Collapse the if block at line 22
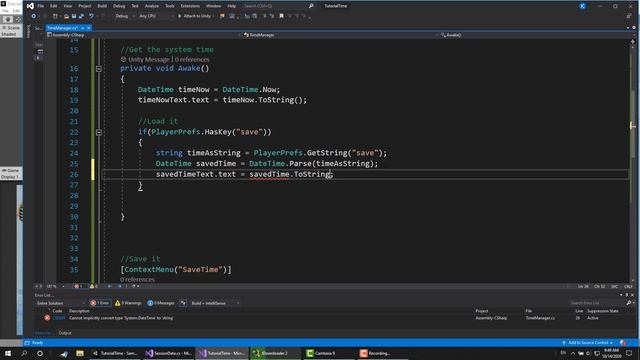The height and width of the screenshot is (360, 640). 99,132
